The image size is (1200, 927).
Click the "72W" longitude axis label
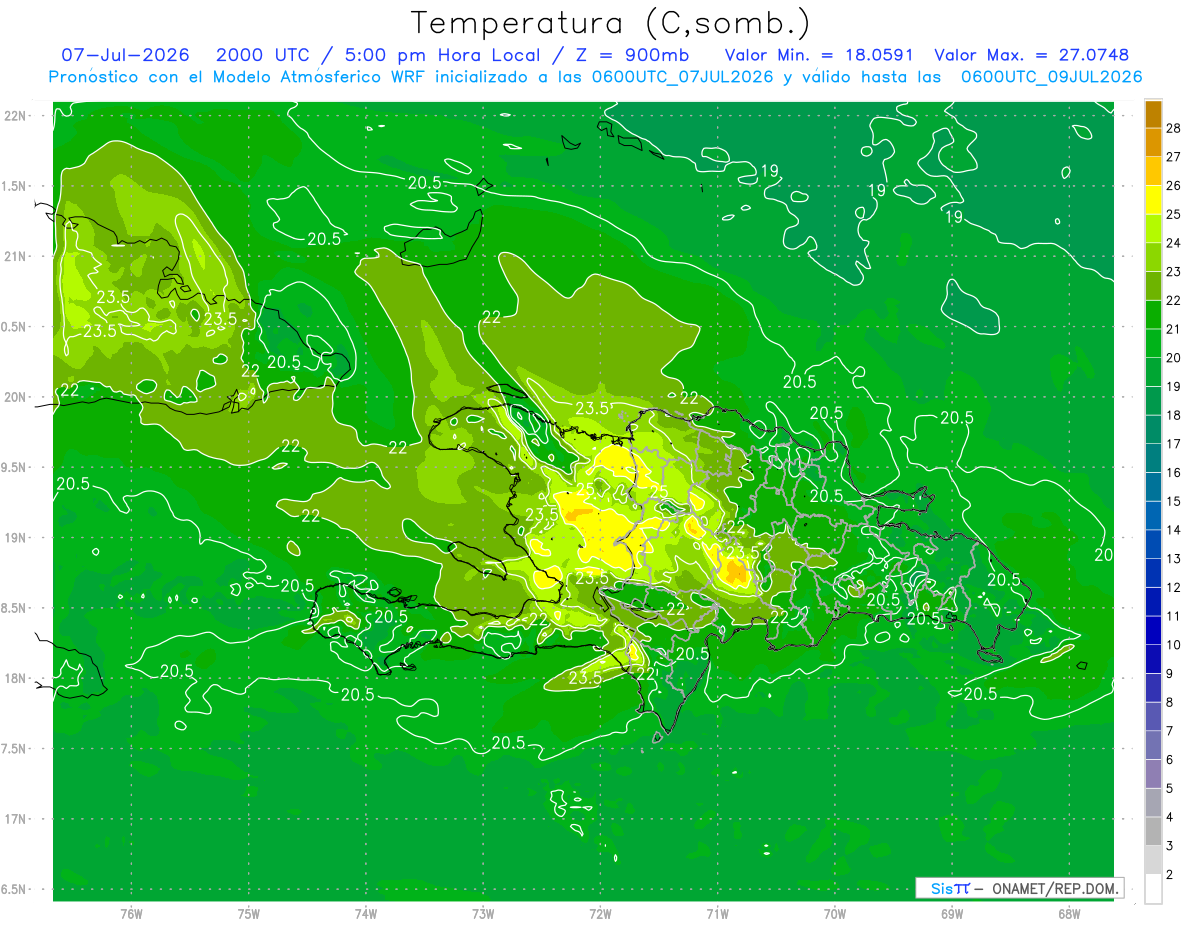[x=600, y=913]
